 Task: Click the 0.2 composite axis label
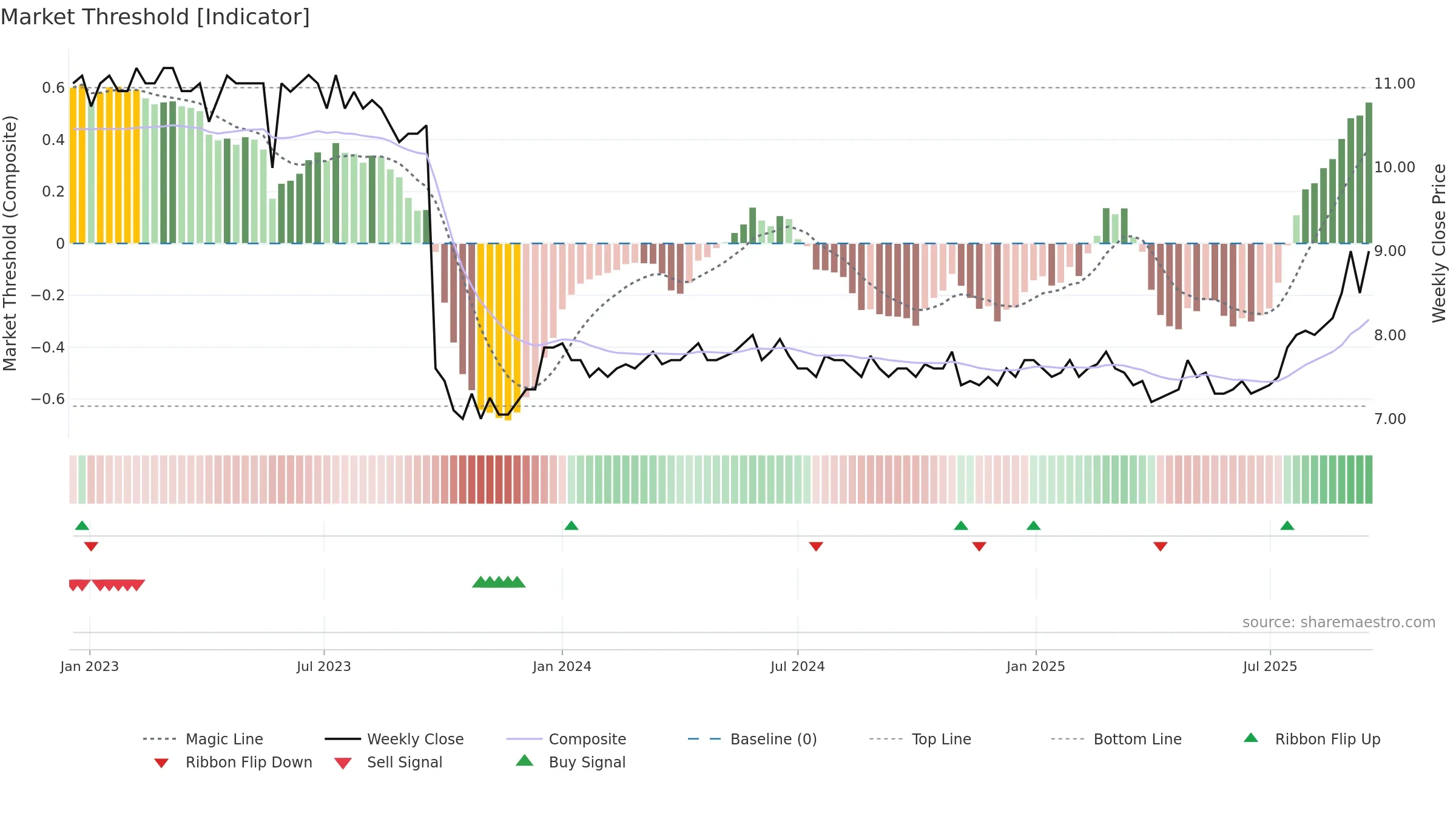tap(53, 192)
